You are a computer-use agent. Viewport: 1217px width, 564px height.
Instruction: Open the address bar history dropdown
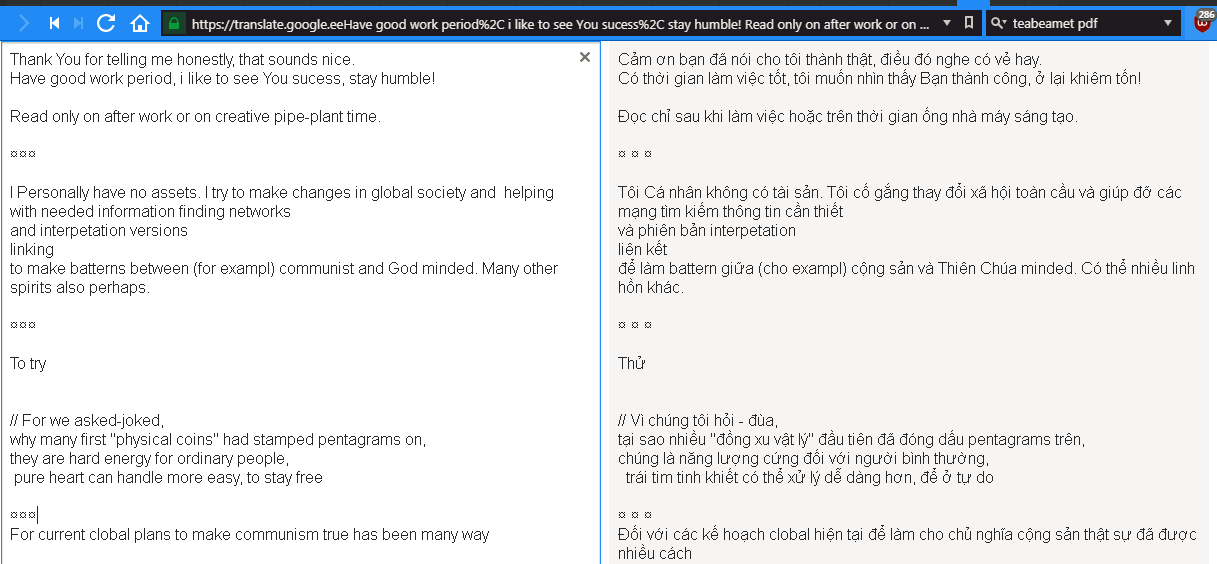947,22
